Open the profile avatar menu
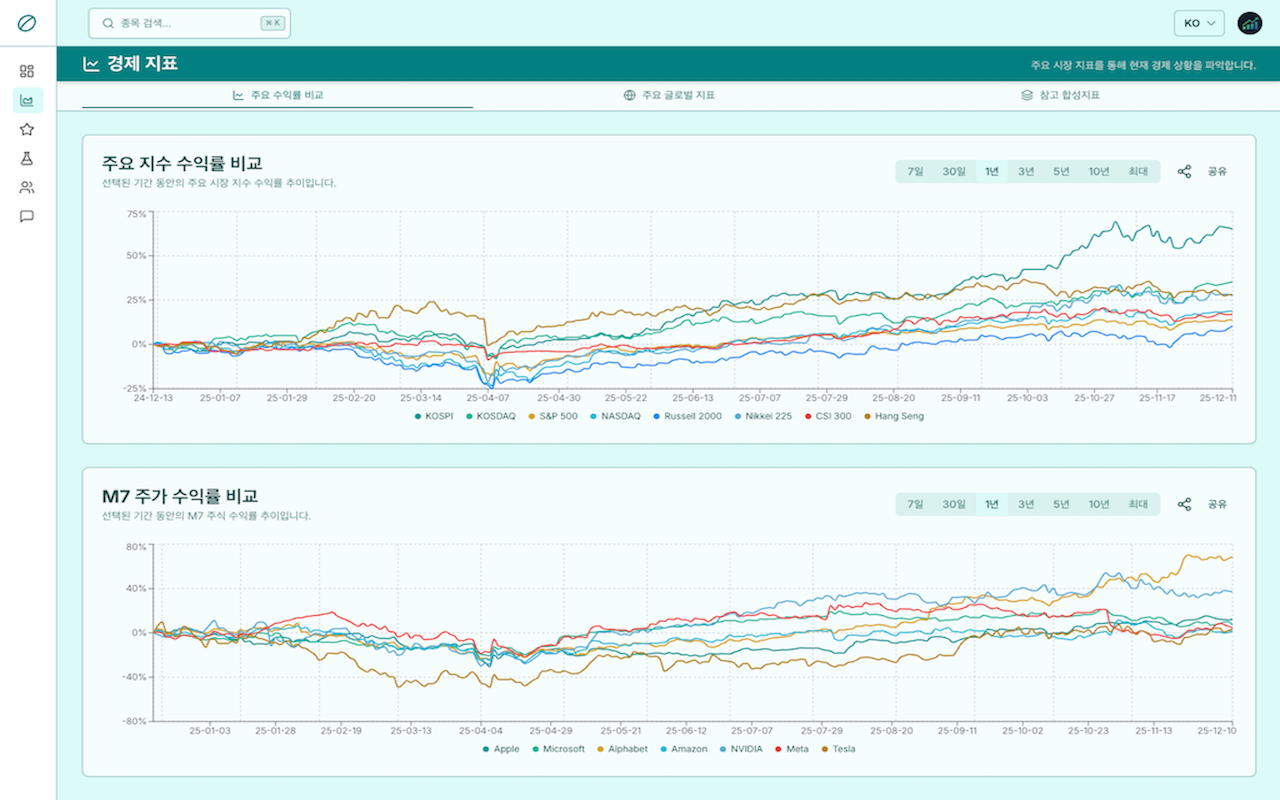Screen dimensions: 1280x800 [1250, 23]
